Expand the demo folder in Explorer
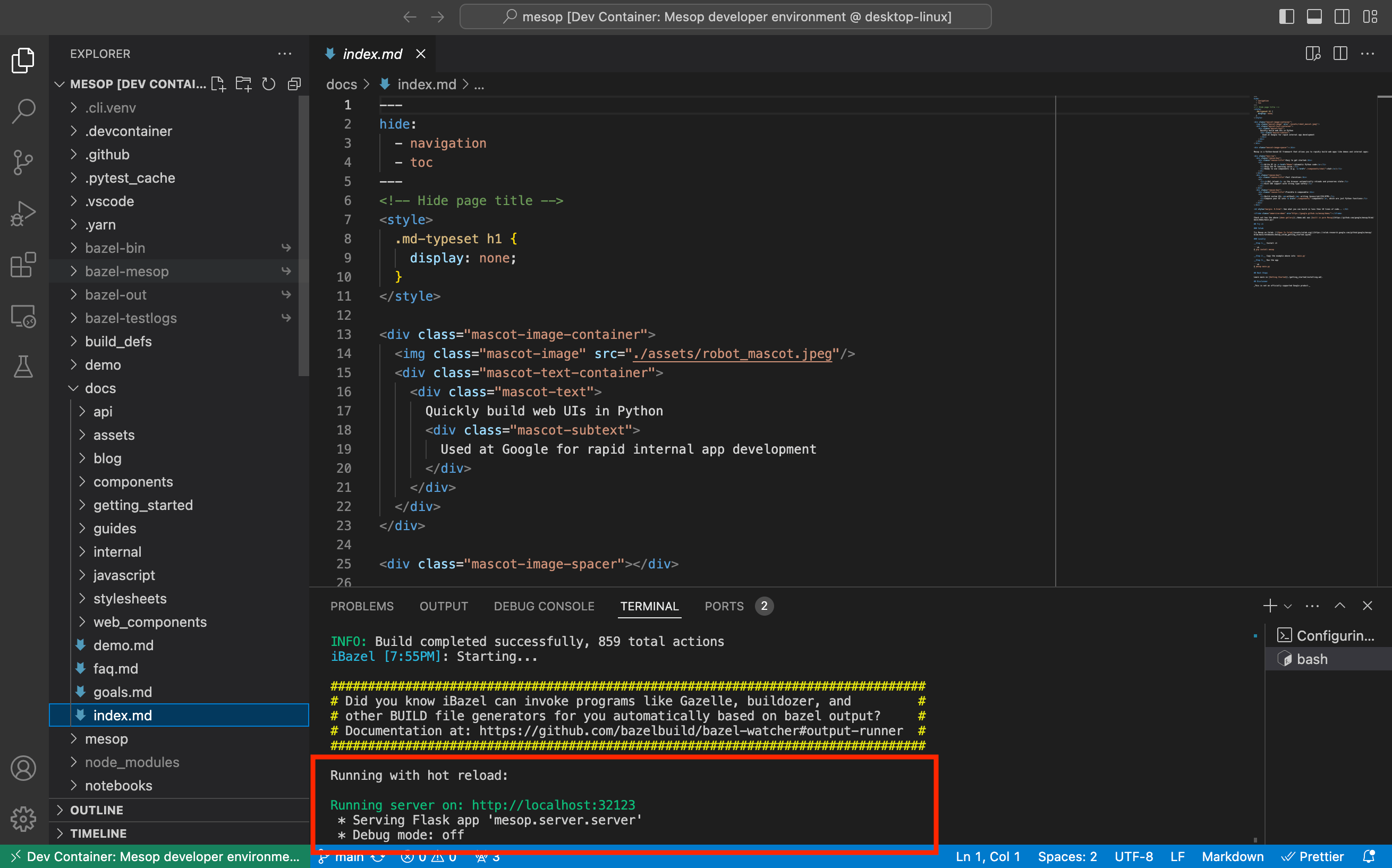The image size is (1392, 868). [x=103, y=364]
